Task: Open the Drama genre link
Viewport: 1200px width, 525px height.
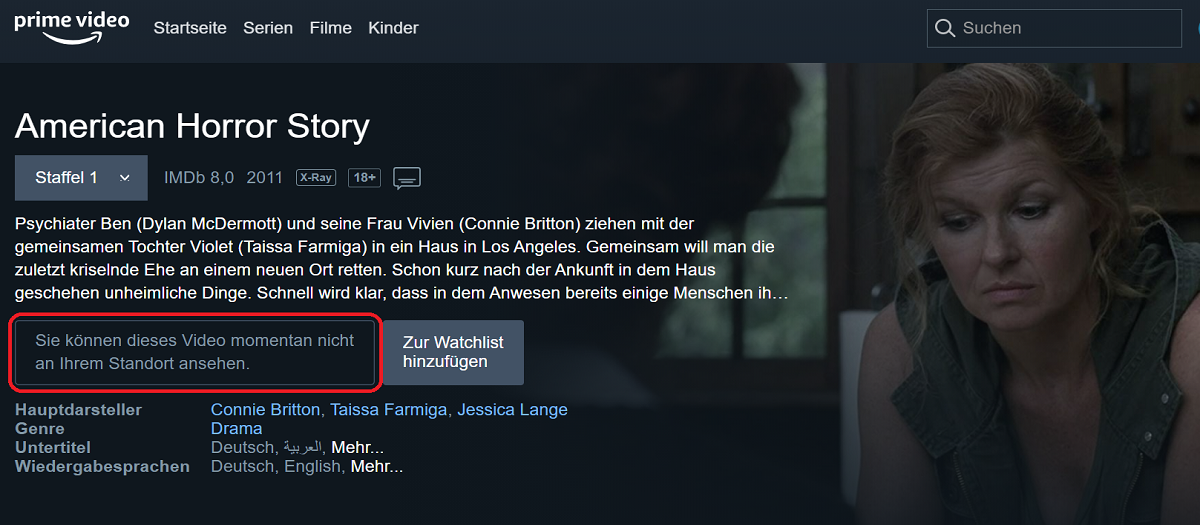Action: (x=237, y=428)
